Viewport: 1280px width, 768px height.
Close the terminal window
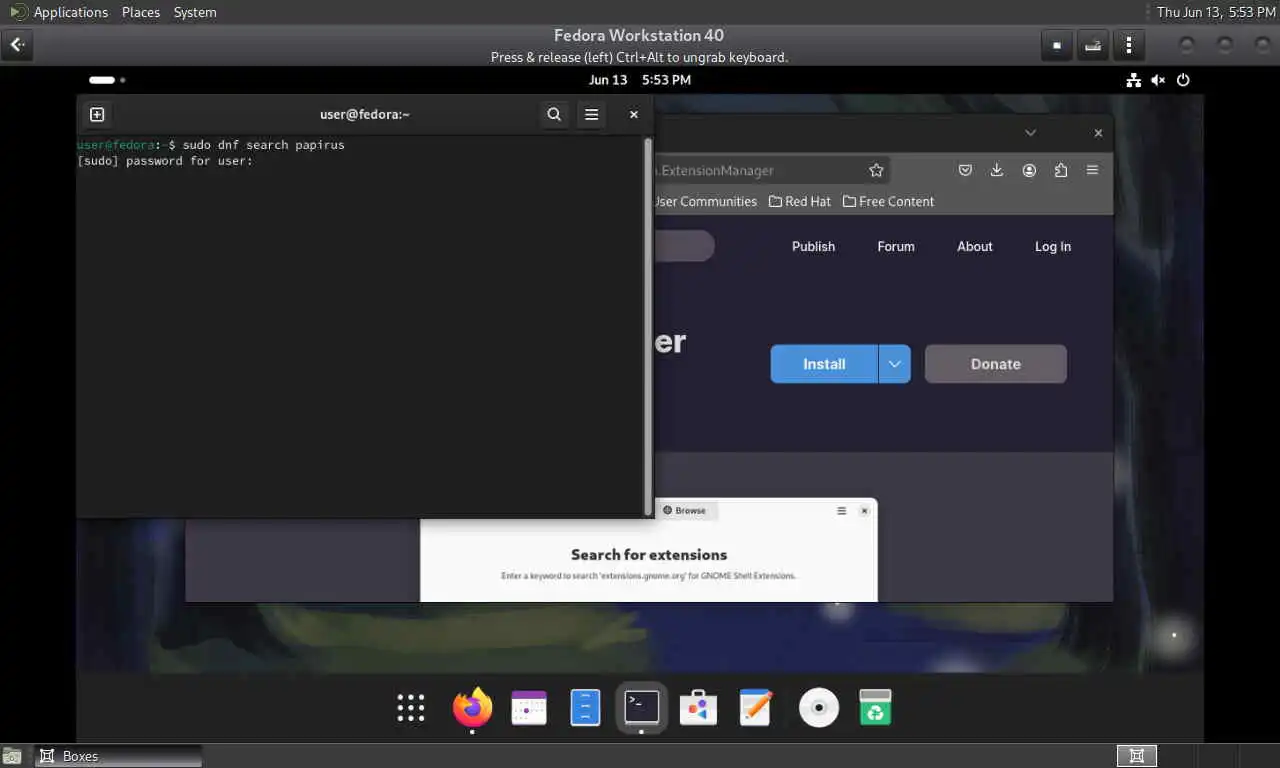pyautogui.click(x=633, y=114)
